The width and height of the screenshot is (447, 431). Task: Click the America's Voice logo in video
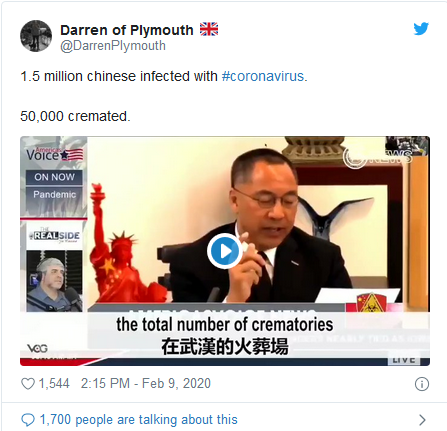tap(55, 154)
